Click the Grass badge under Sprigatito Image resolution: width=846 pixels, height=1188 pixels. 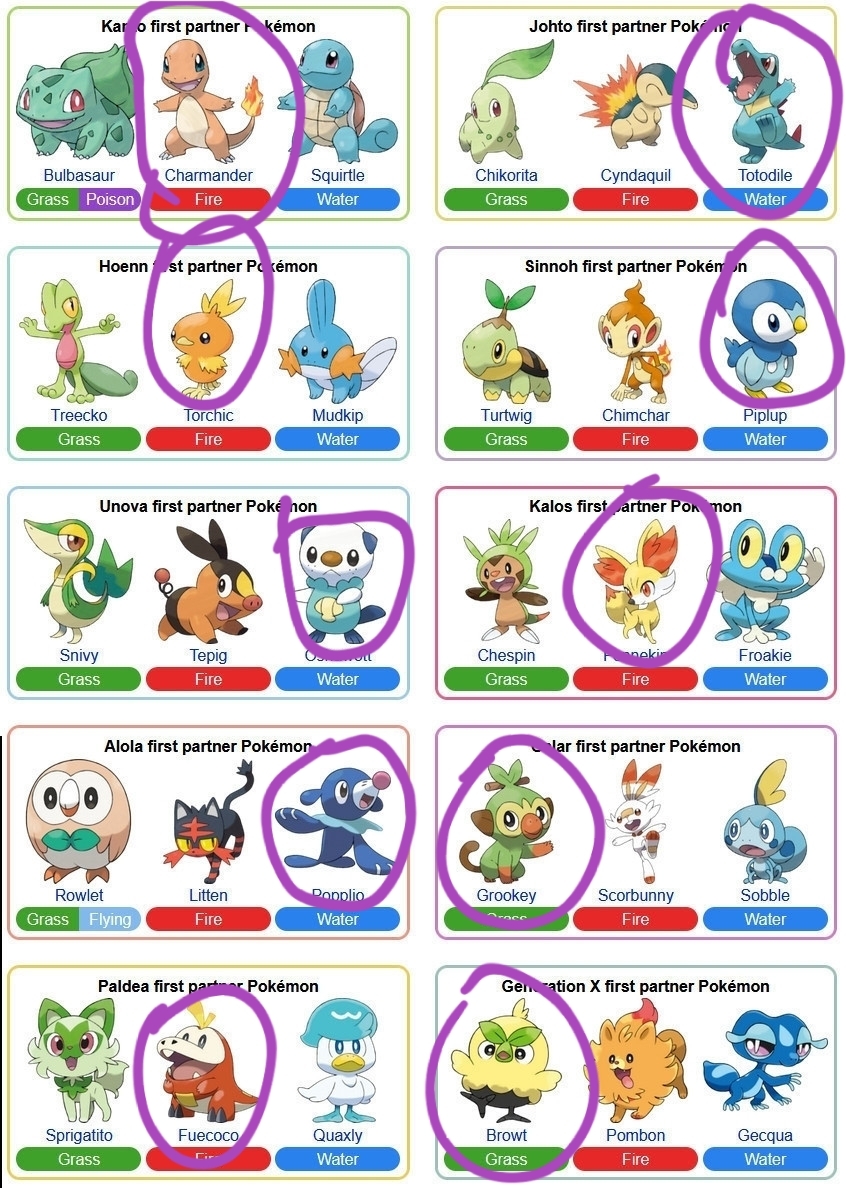coord(79,1159)
